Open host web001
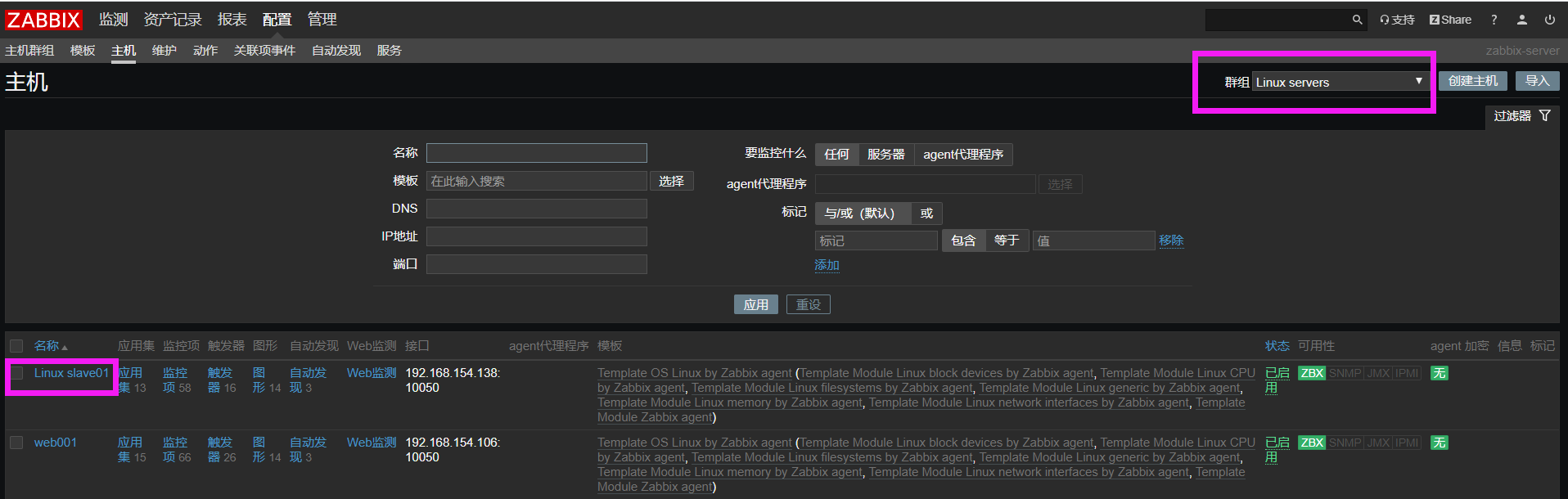Viewport: 1568px width, 499px height. 56,443
